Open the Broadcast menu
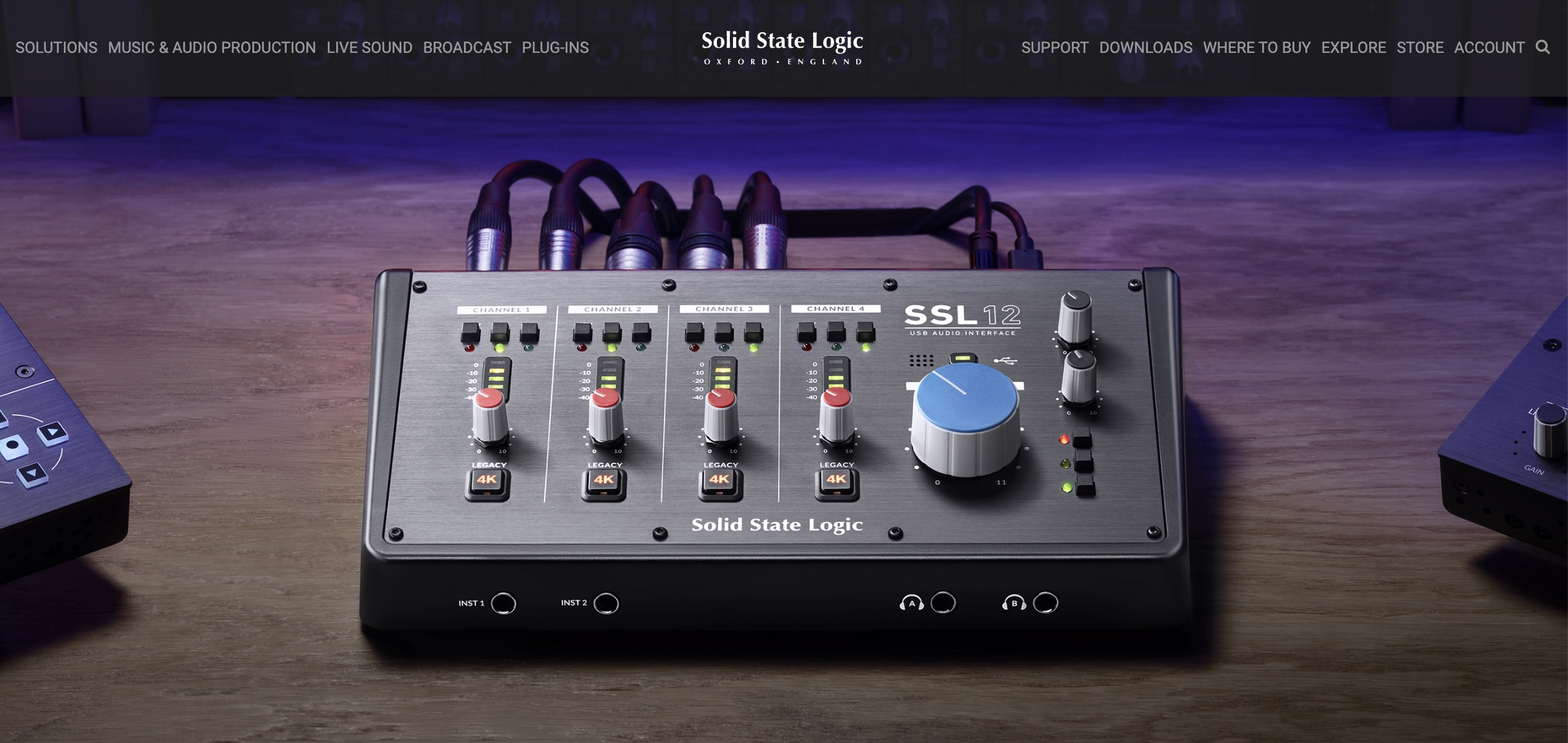 (467, 48)
